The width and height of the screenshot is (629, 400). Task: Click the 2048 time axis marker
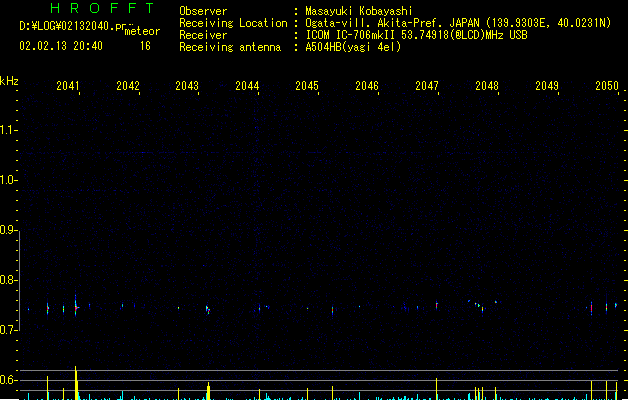tap(487, 86)
